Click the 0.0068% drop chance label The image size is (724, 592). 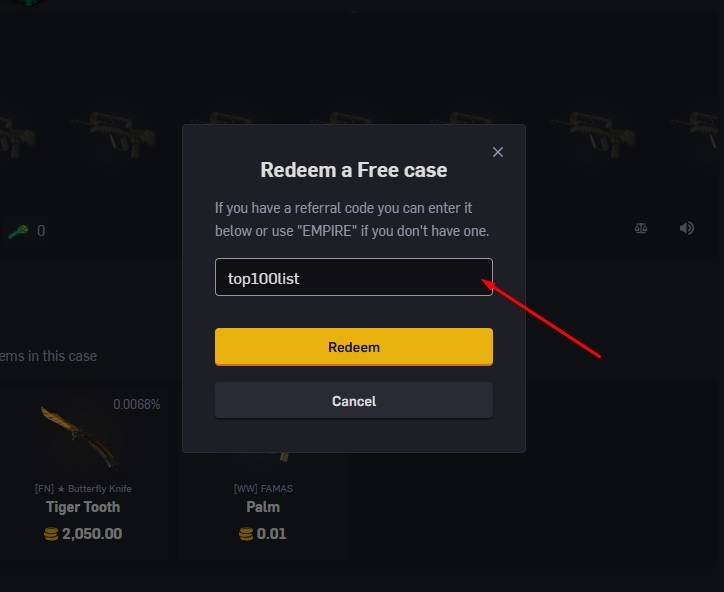pyautogui.click(x=136, y=404)
